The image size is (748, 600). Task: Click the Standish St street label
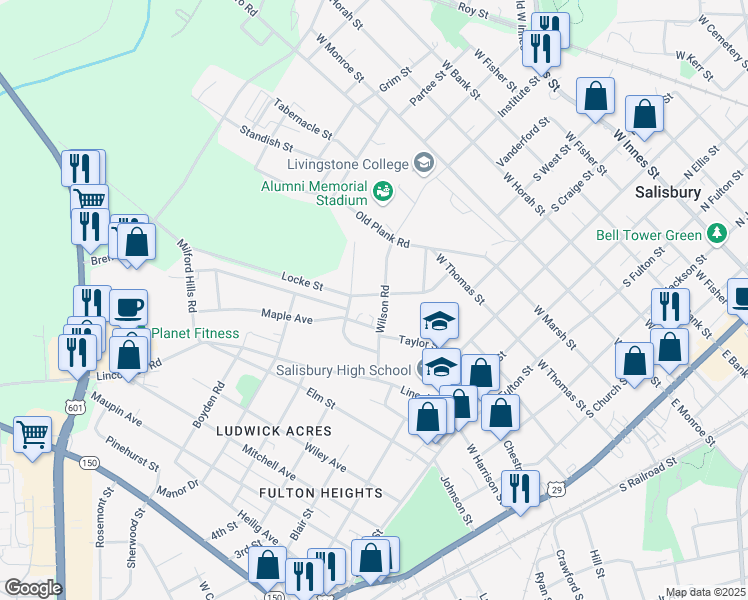[266, 138]
